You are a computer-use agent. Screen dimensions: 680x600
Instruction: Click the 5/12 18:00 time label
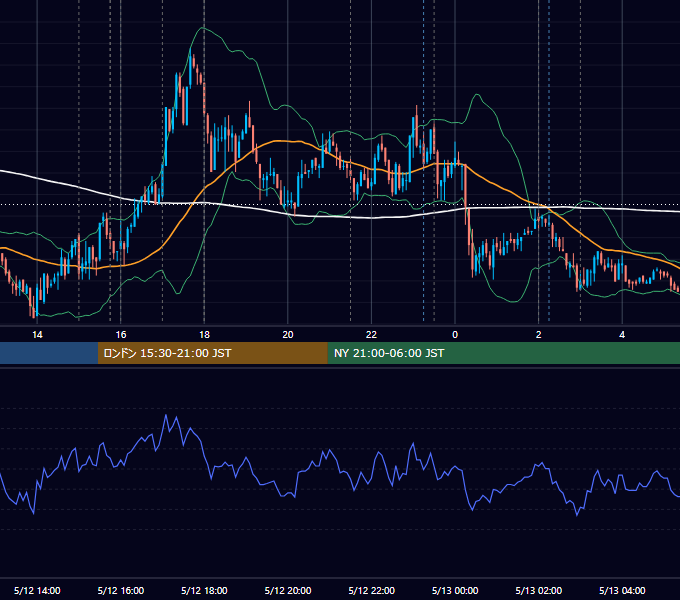(x=204, y=590)
